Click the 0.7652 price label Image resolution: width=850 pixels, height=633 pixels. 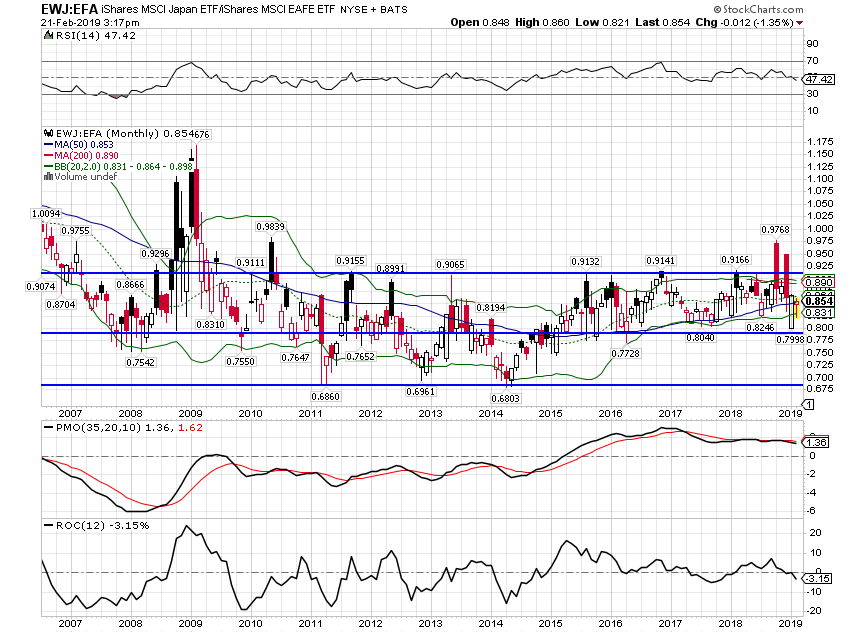pyautogui.click(x=360, y=356)
